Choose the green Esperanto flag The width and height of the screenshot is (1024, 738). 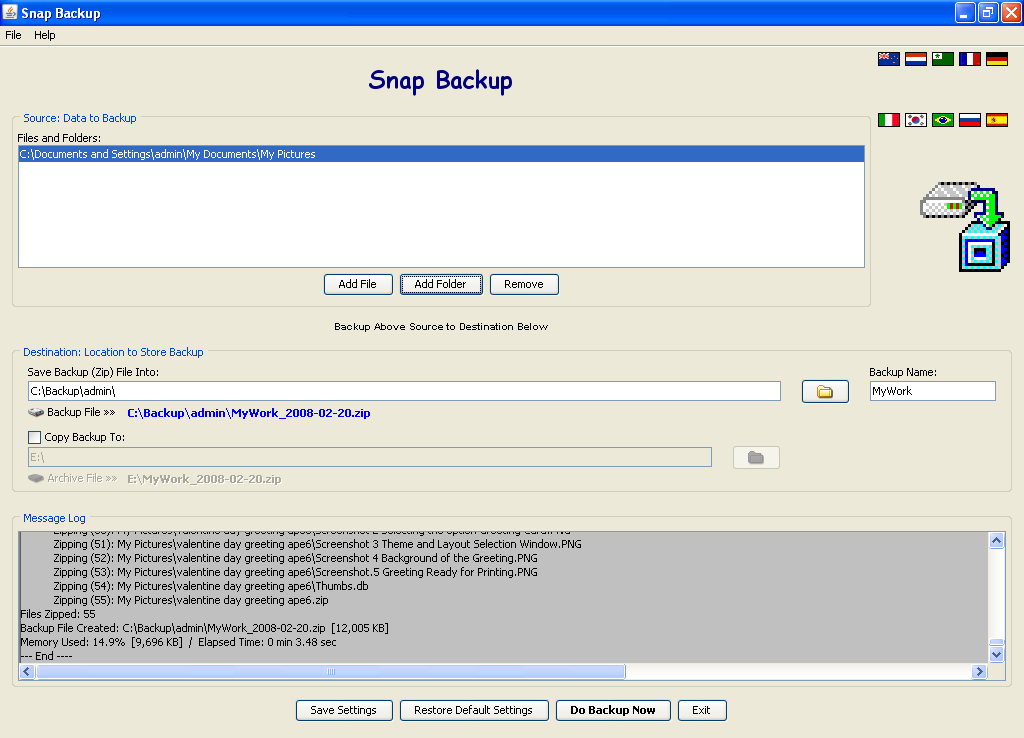(942, 59)
